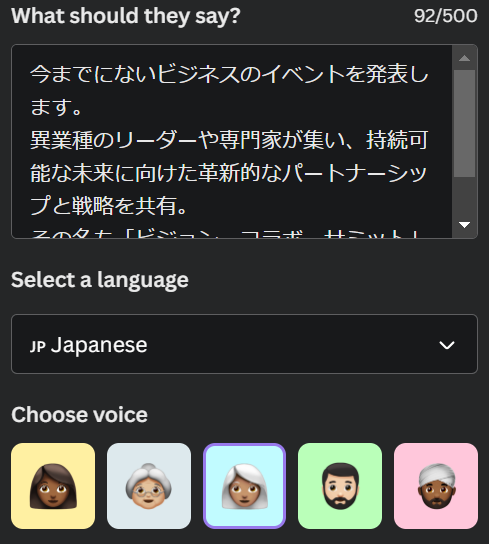This screenshot has width=489, height=544.
Task: Click the script line containing ます。
Action: 56,107
